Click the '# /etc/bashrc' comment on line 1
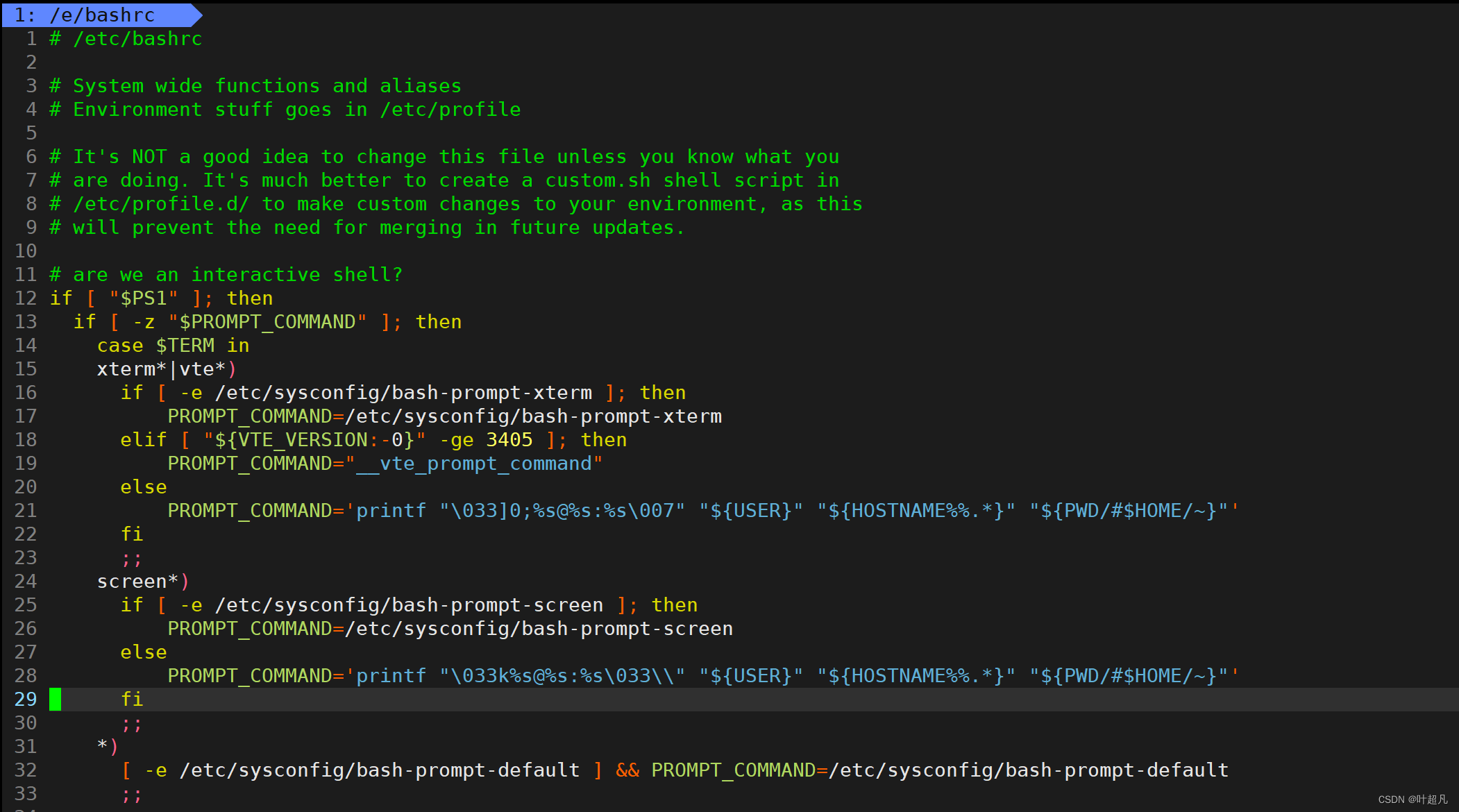Screen dimensions: 1459x812 [126, 39]
